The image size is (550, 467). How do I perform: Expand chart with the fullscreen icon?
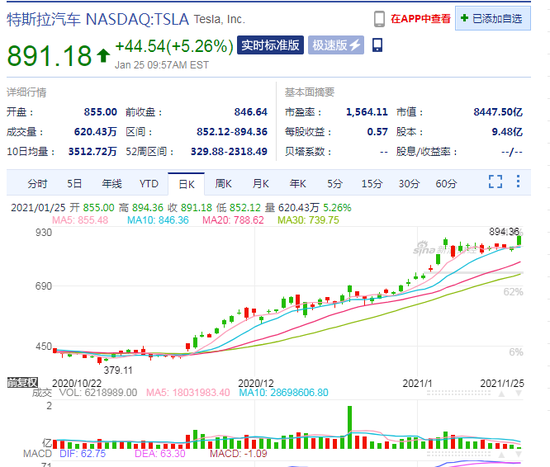tap(496, 182)
